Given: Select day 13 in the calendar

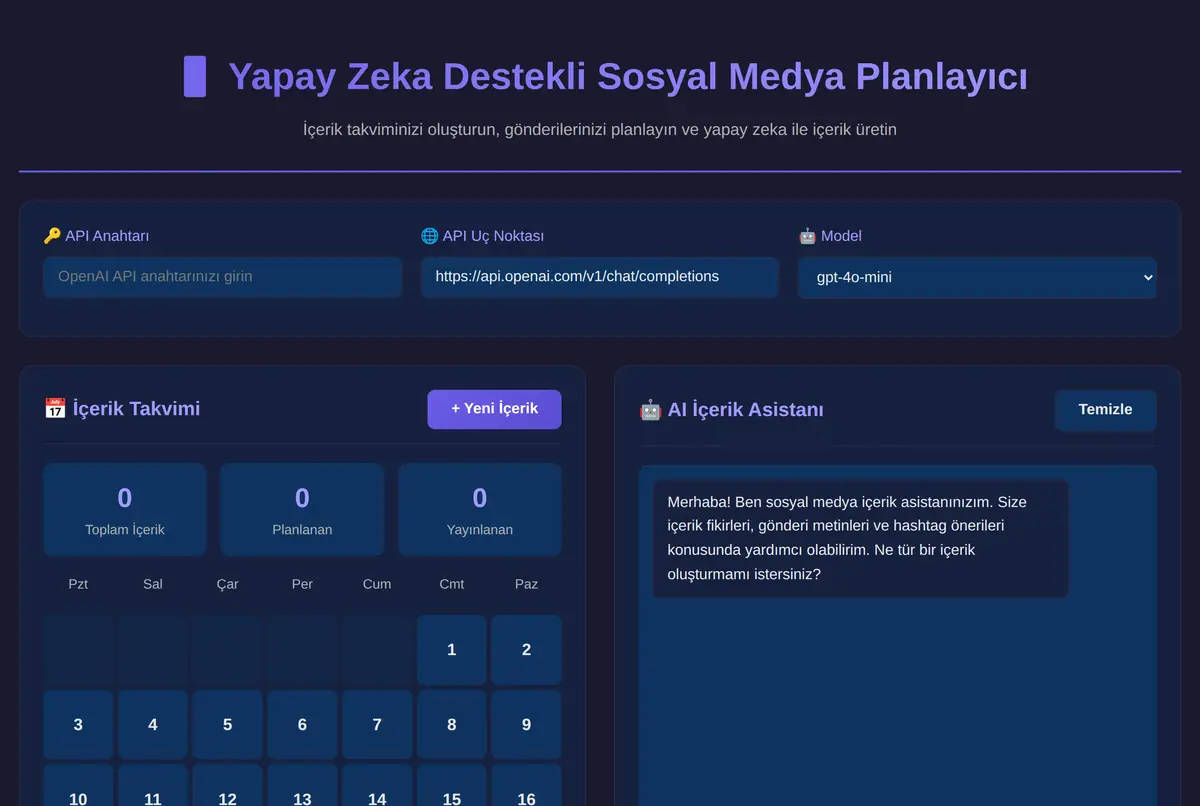Looking at the screenshot, I should pos(302,785).
